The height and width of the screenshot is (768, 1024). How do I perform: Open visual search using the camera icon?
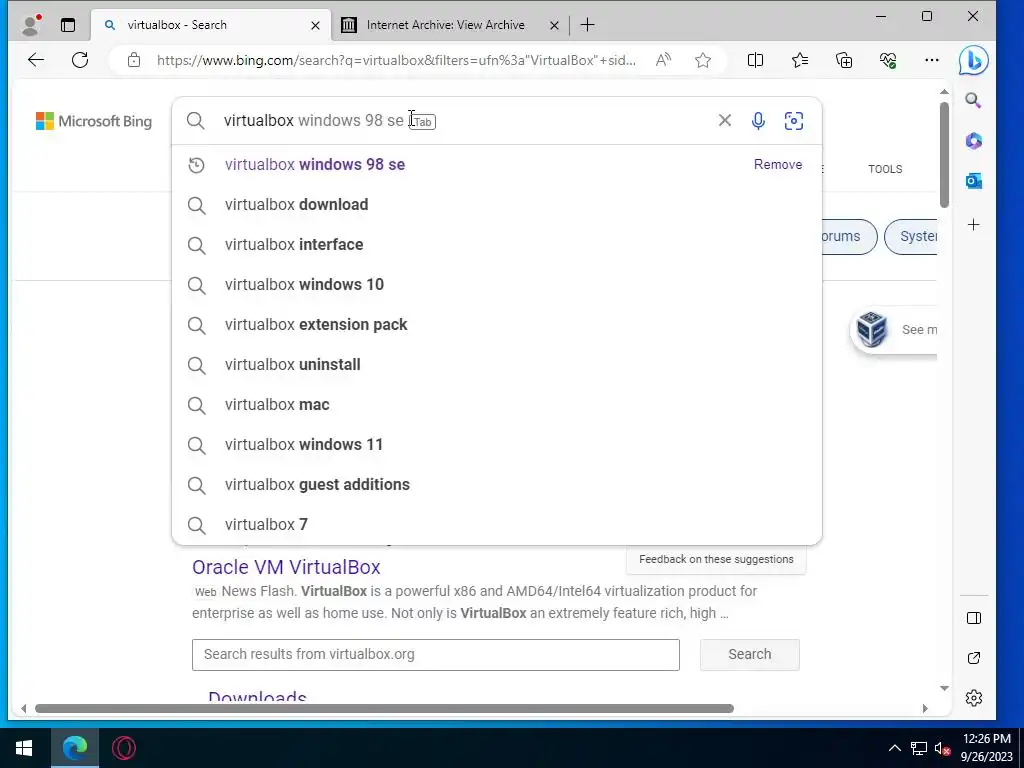tap(793, 121)
